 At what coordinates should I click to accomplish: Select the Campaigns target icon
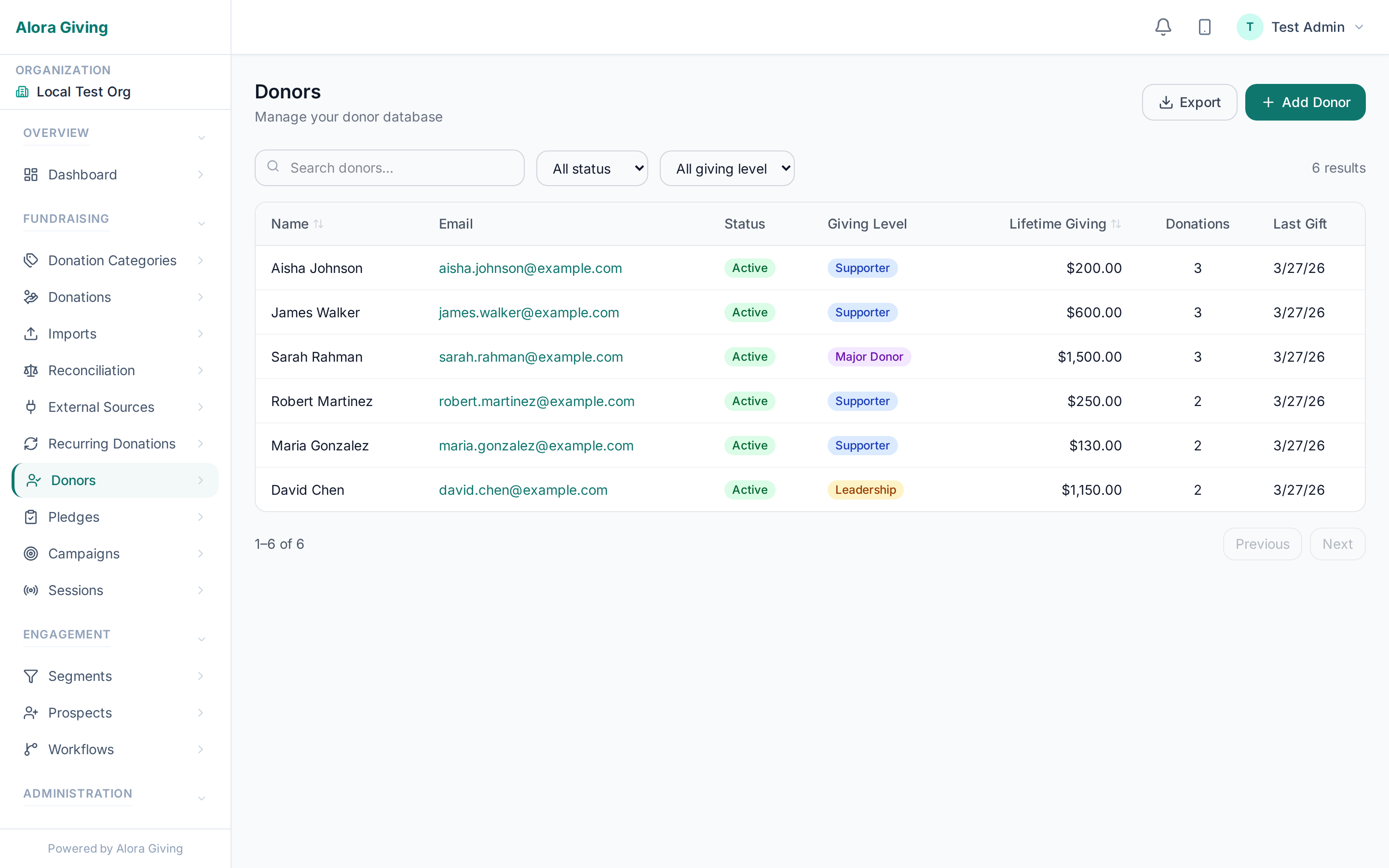[x=31, y=554]
